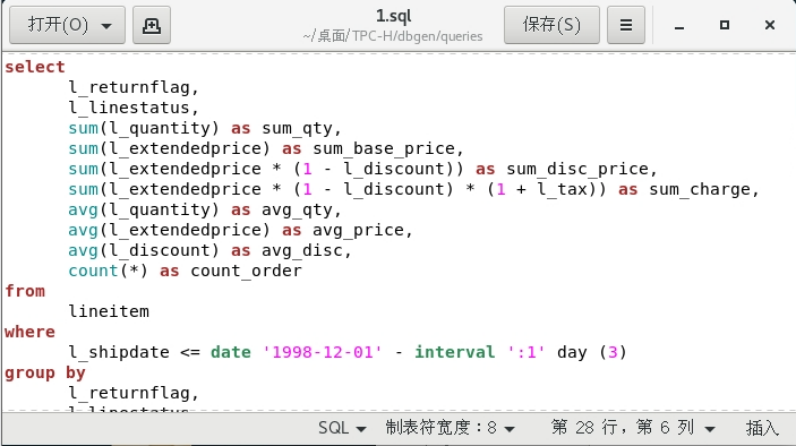Save file with 保存(S) button
The image size is (796, 447).
[x=551, y=25]
